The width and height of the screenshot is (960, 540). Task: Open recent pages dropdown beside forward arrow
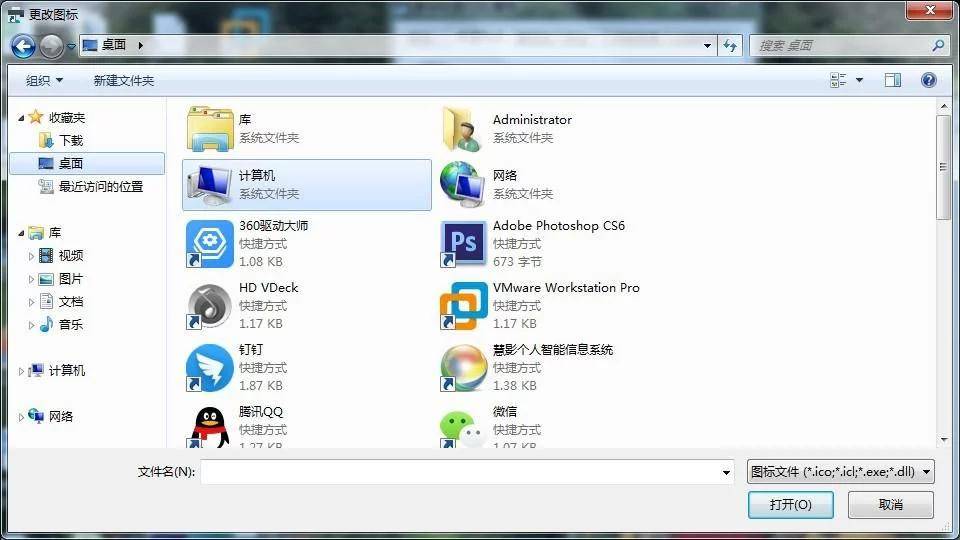(x=71, y=47)
